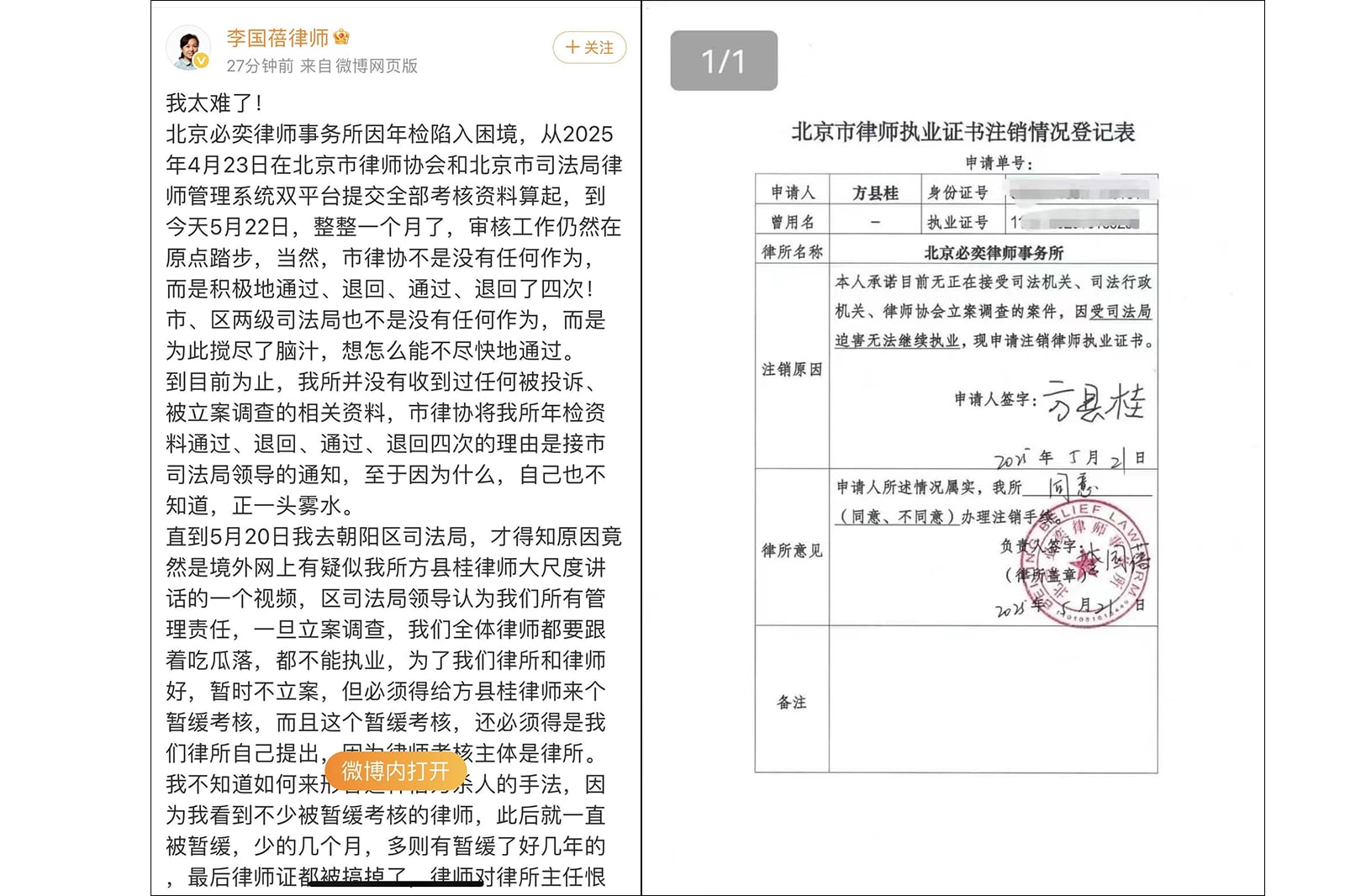Click the handwritten 方县桂 applicant signature

tap(1094, 402)
